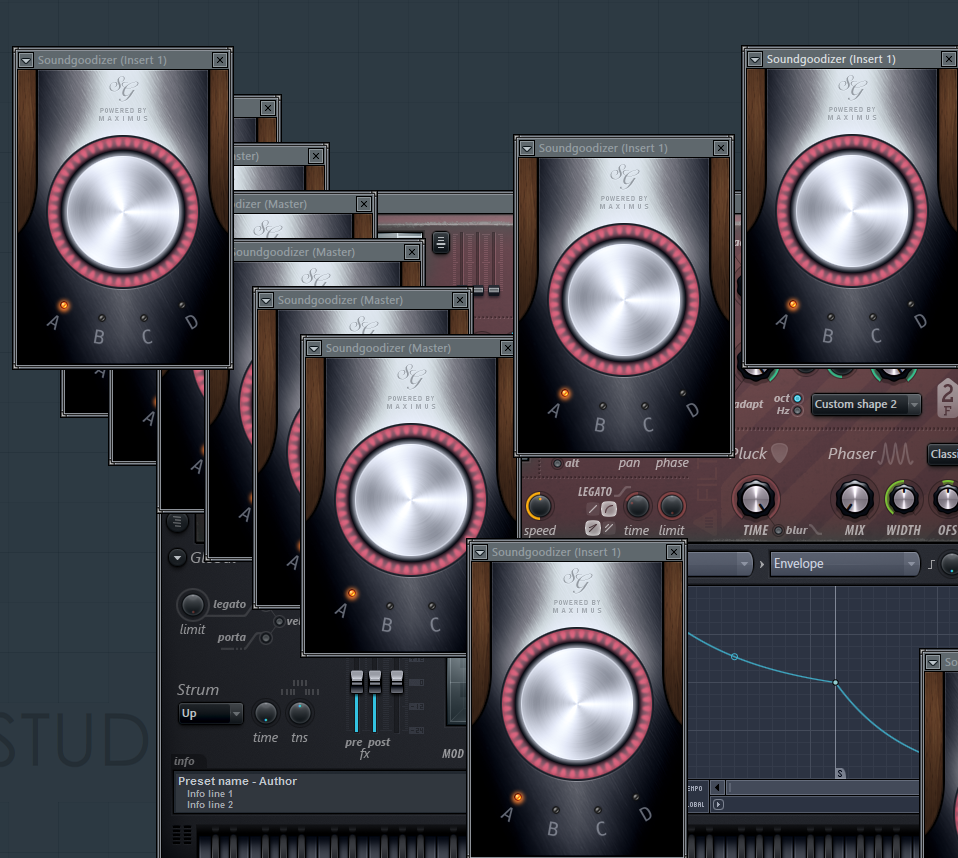Click the yellow speed knob
Screen dimensions: 958x858
(539, 506)
